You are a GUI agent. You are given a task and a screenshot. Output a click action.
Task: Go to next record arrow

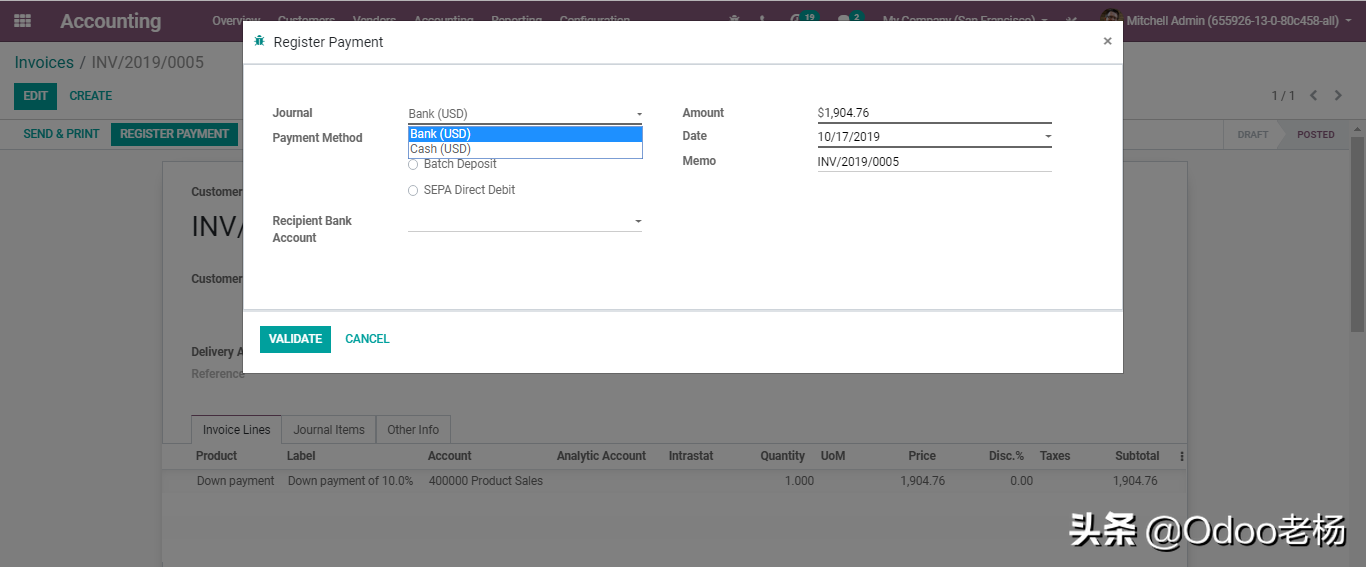[x=1338, y=96]
